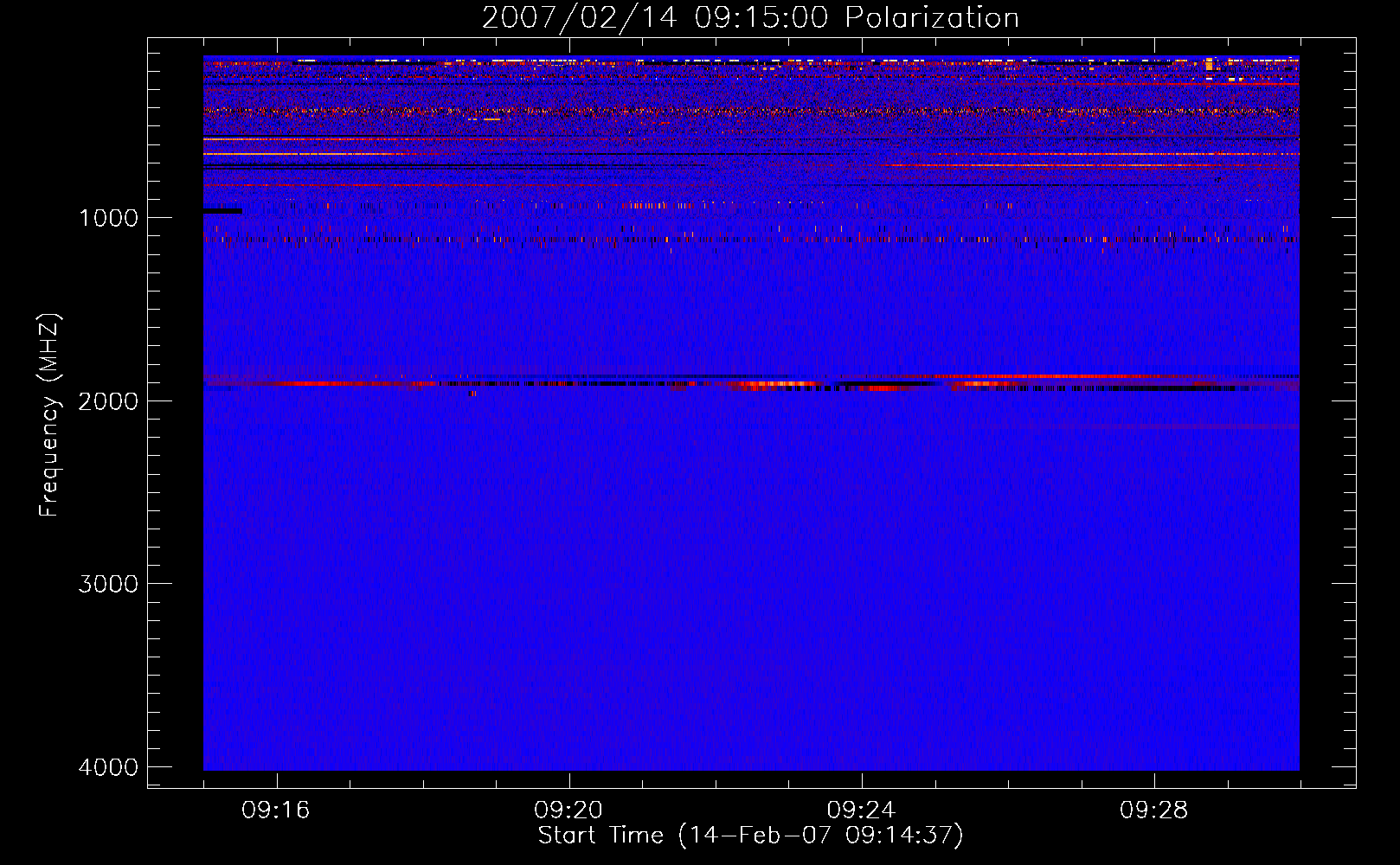Click the small red spot just below the 2000 MHz band
Viewport: 1400px width, 865px height.
[472, 394]
